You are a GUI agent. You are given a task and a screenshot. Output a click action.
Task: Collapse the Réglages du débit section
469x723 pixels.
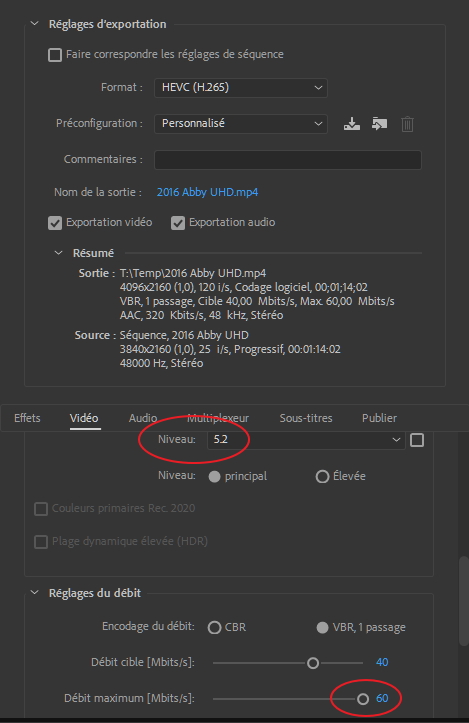[35, 593]
